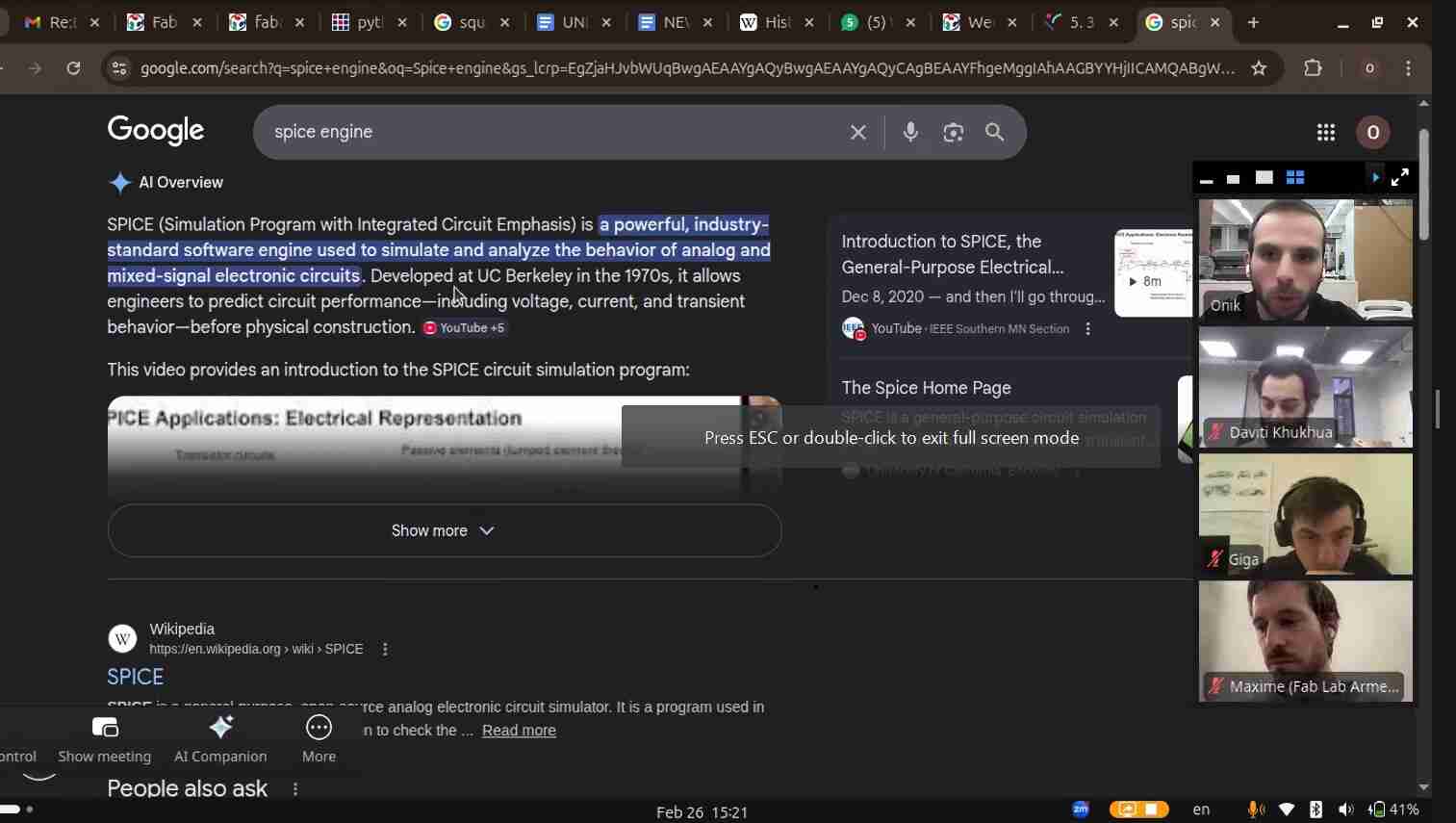
Task: Open the Chrome three-dot menu
Action: (x=1409, y=68)
